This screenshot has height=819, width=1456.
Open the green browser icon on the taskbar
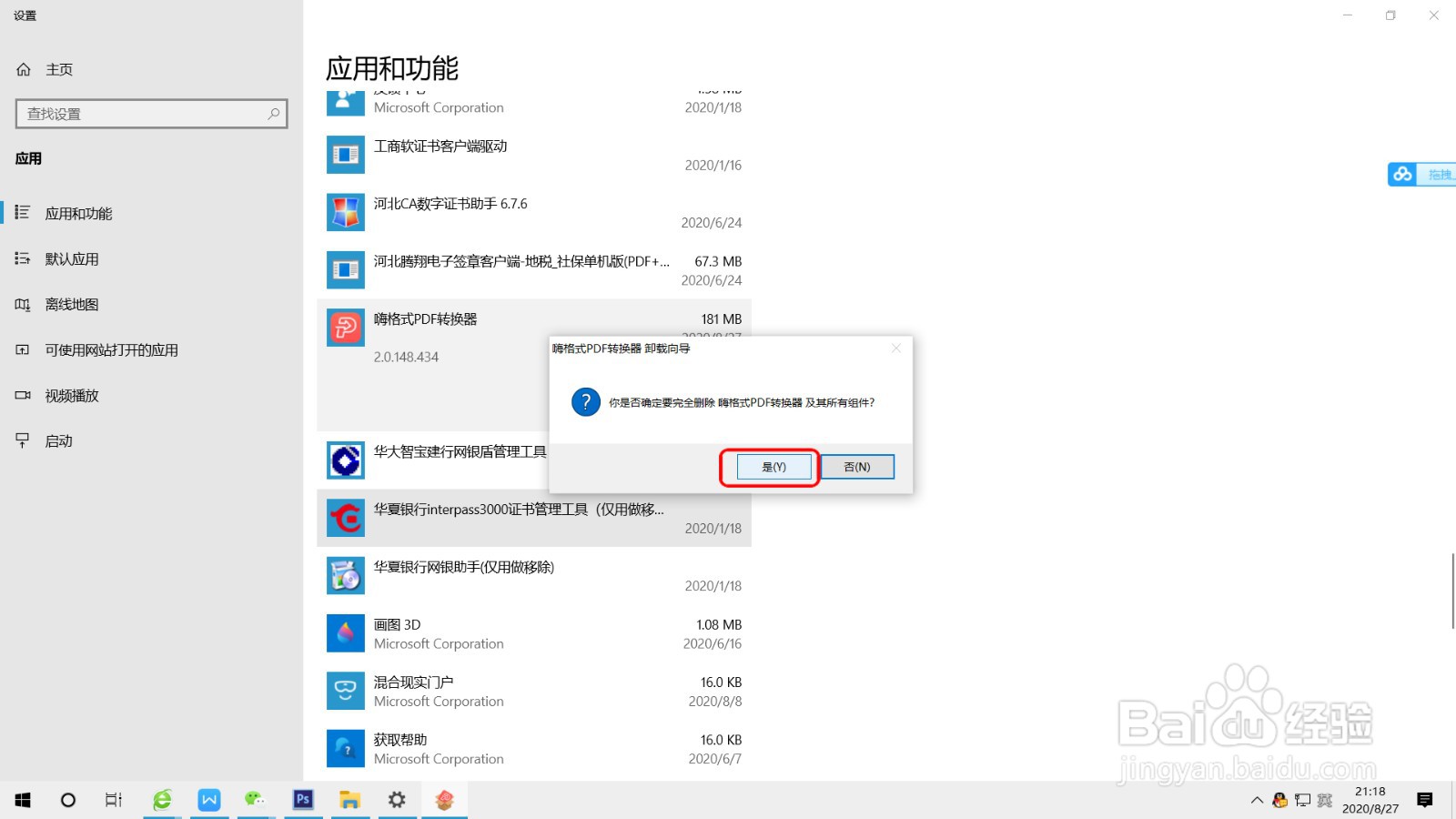tap(162, 800)
